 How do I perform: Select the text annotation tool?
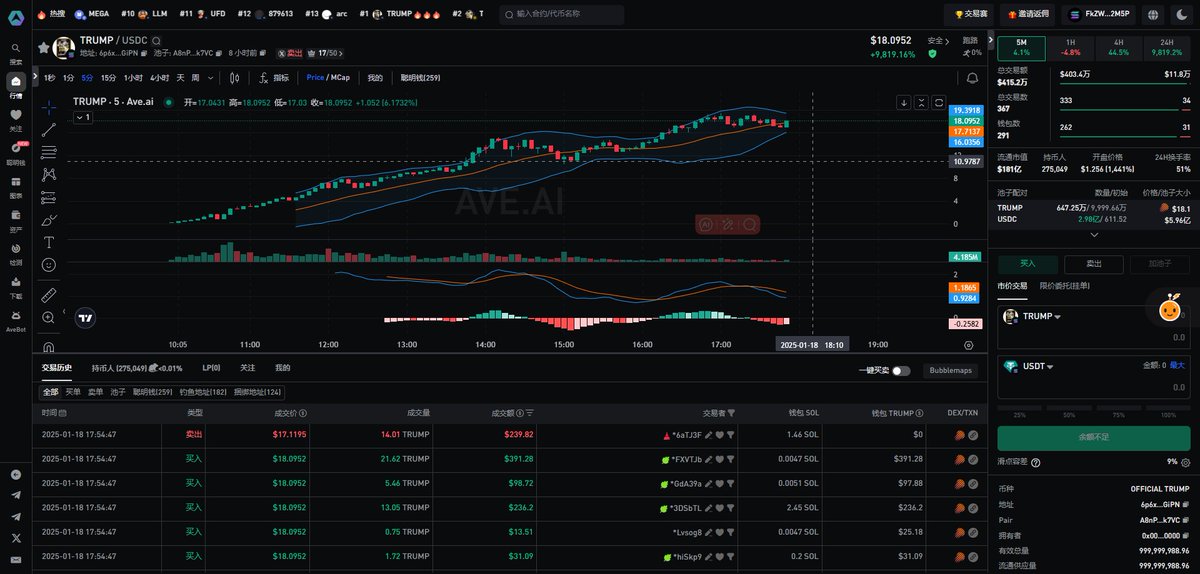click(x=48, y=243)
